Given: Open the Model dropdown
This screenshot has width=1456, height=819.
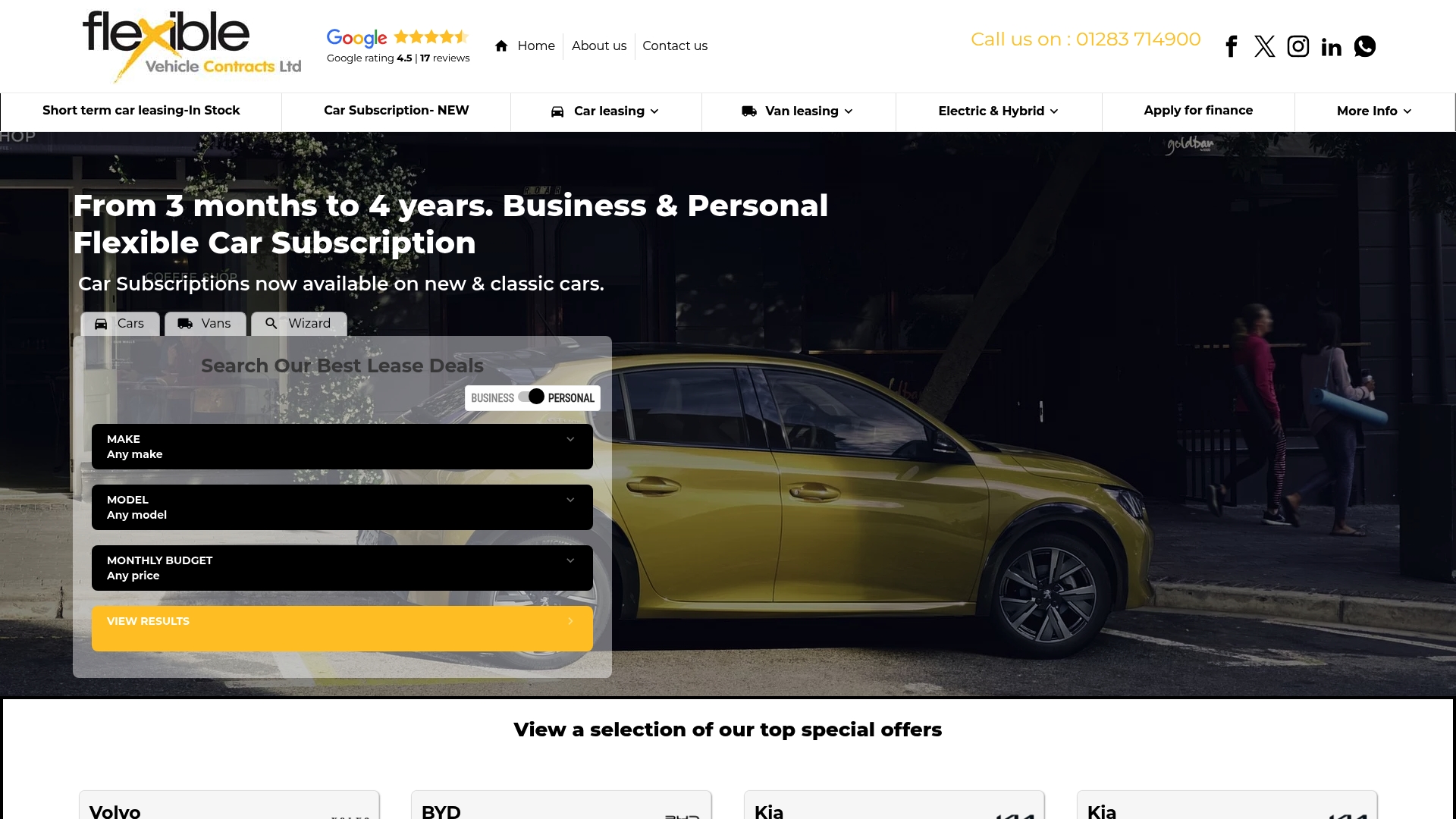Looking at the screenshot, I should tap(342, 507).
